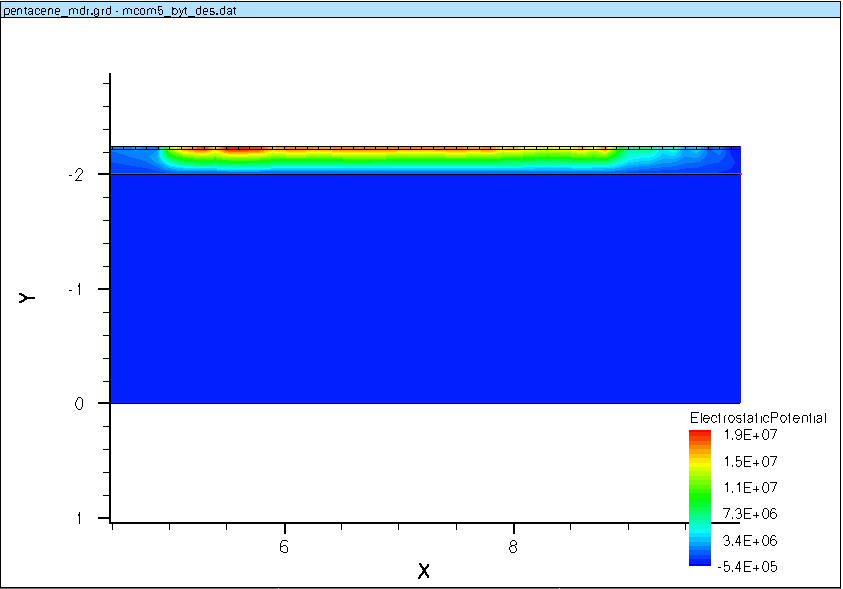The width and height of the screenshot is (843, 589).
Task: Click the 7.3E+06 legend value
Action: (743, 514)
